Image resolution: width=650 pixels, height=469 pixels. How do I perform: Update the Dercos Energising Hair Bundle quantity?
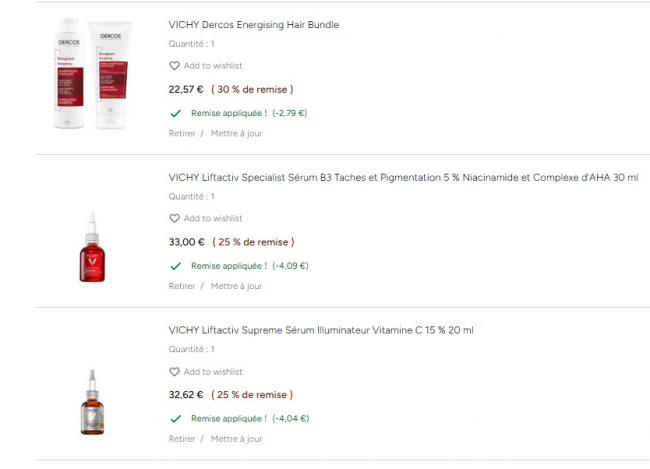click(x=236, y=134)
